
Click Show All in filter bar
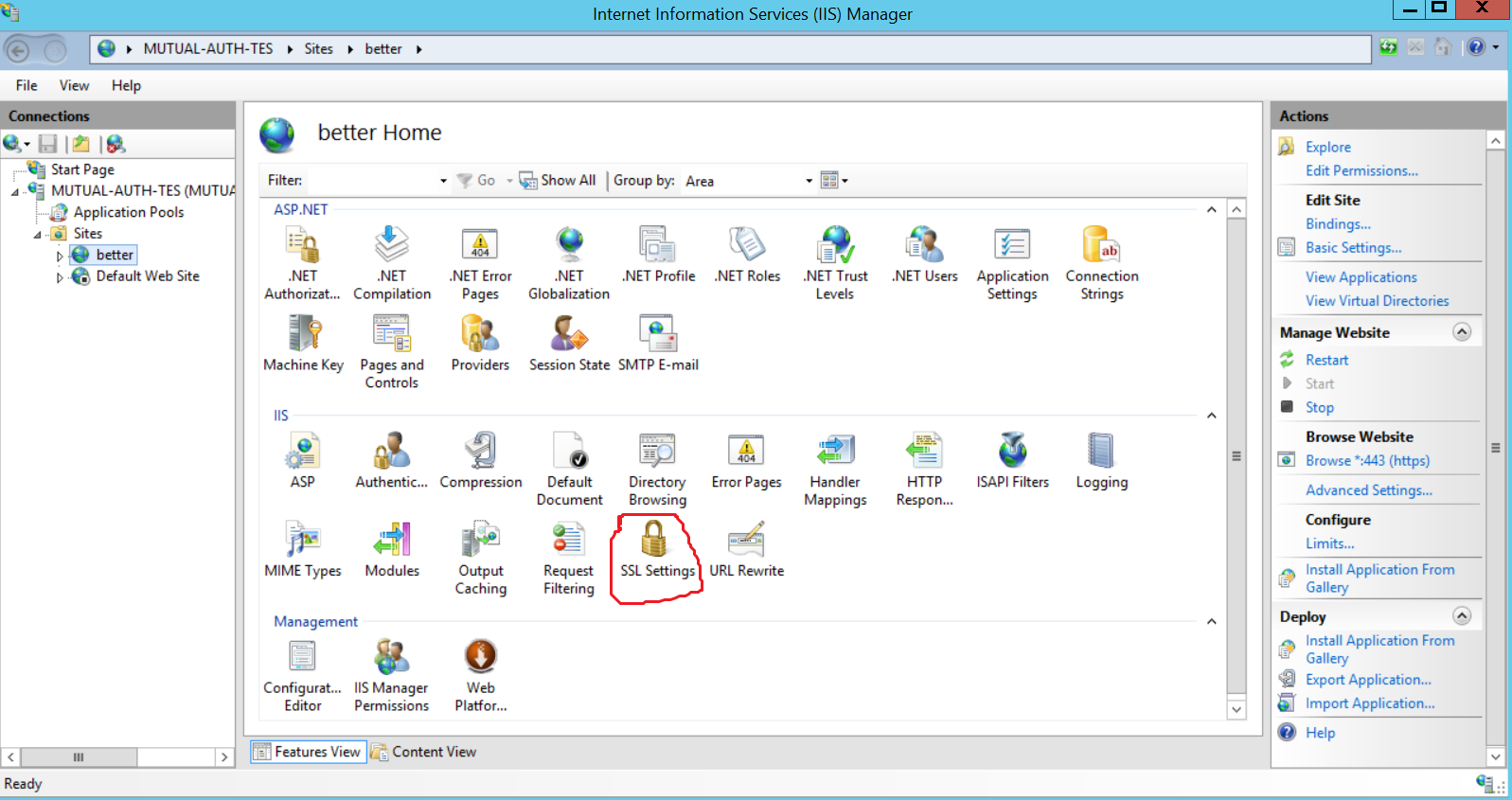point(558,180)
